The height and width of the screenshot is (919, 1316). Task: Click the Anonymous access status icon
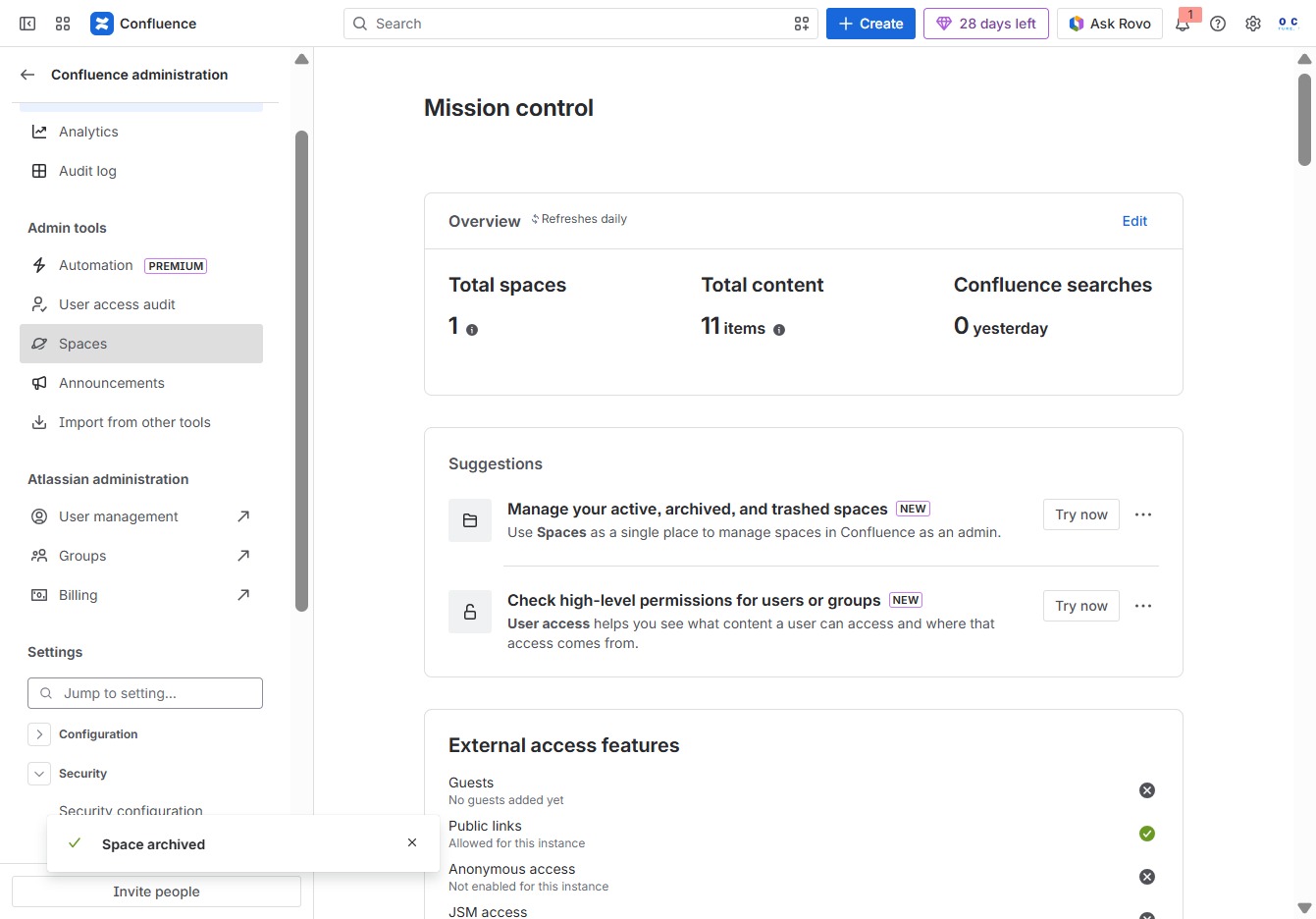point(1147,877)
